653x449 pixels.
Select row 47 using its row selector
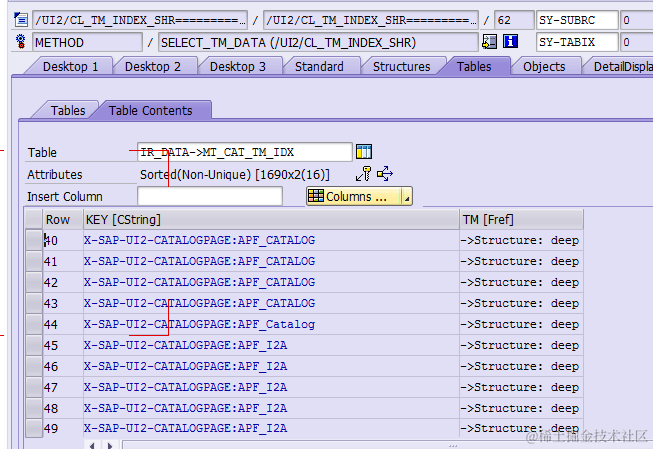pyautogui.click(x=34, y=387)
